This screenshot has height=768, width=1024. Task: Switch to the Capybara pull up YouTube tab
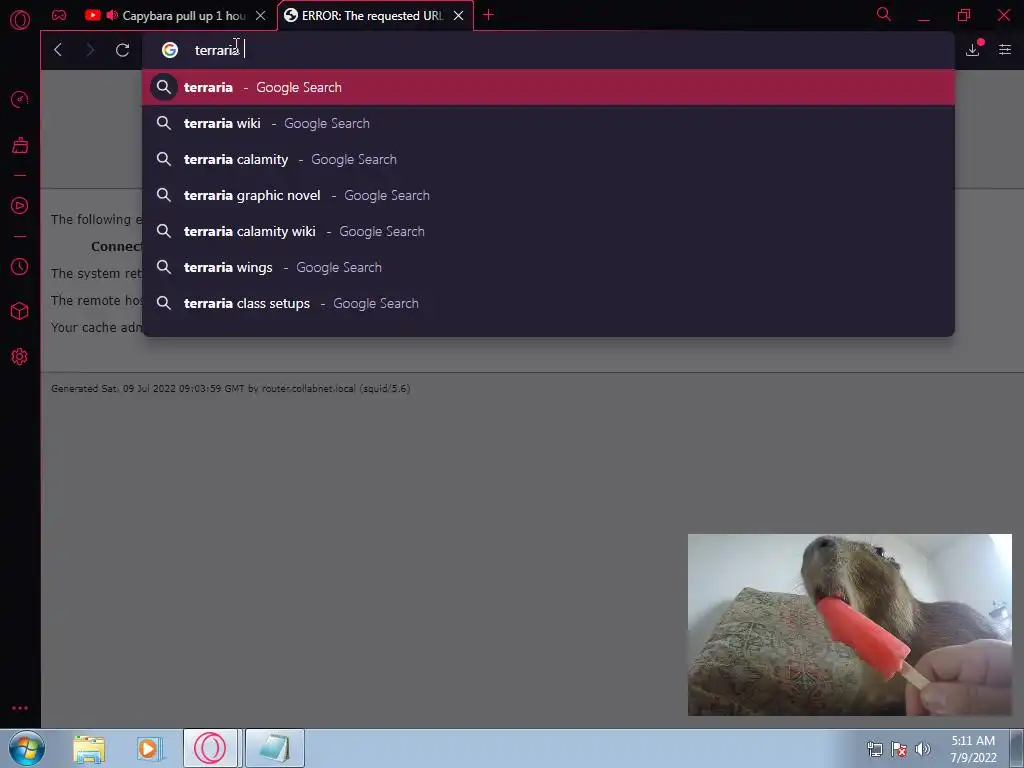tap(175, 16)
